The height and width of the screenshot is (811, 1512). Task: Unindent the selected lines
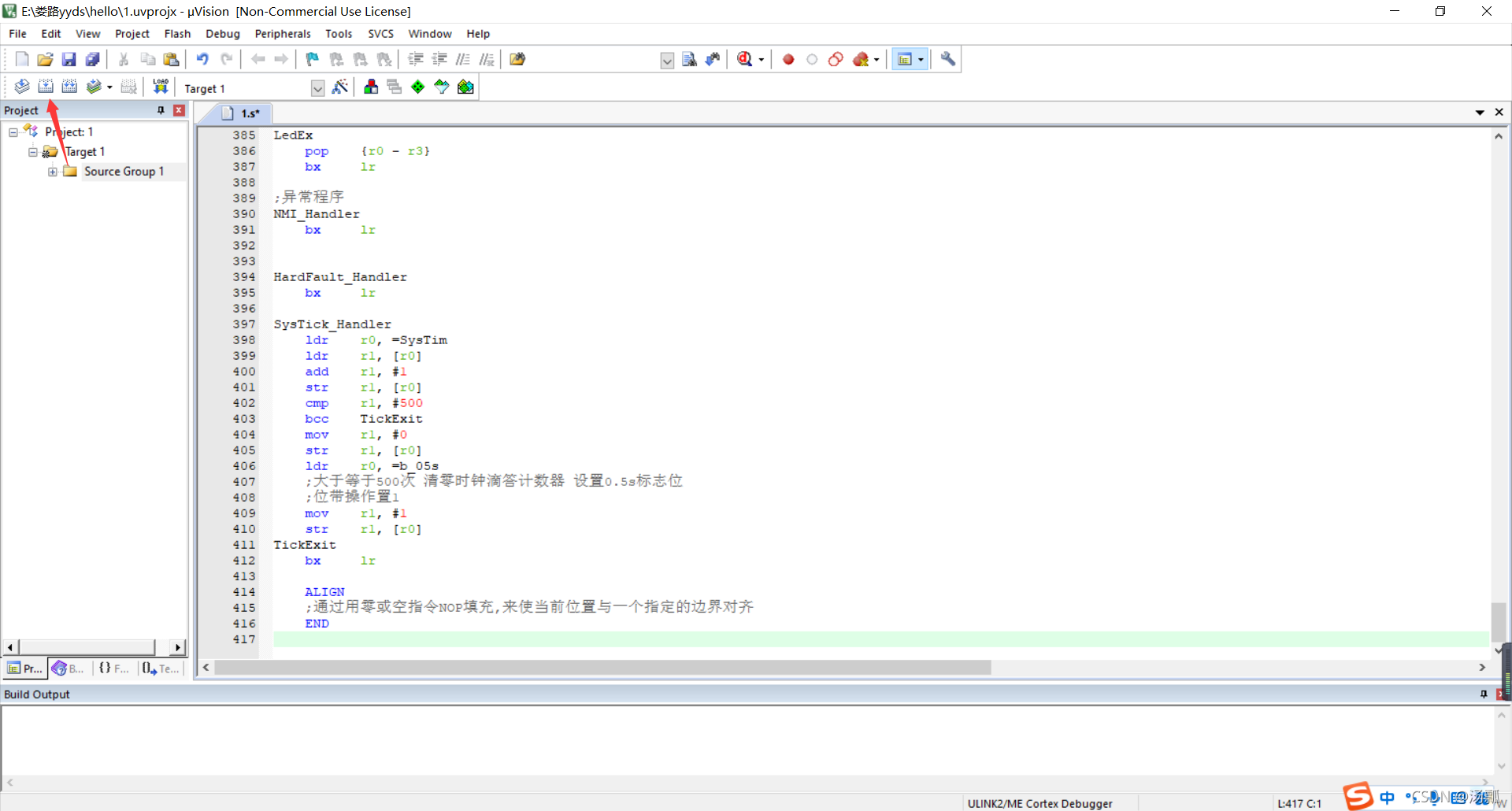[439, 59]
